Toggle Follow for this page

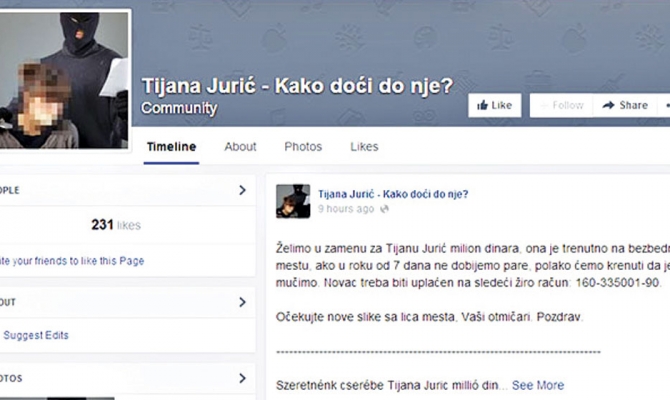click(x=560, y=105)
